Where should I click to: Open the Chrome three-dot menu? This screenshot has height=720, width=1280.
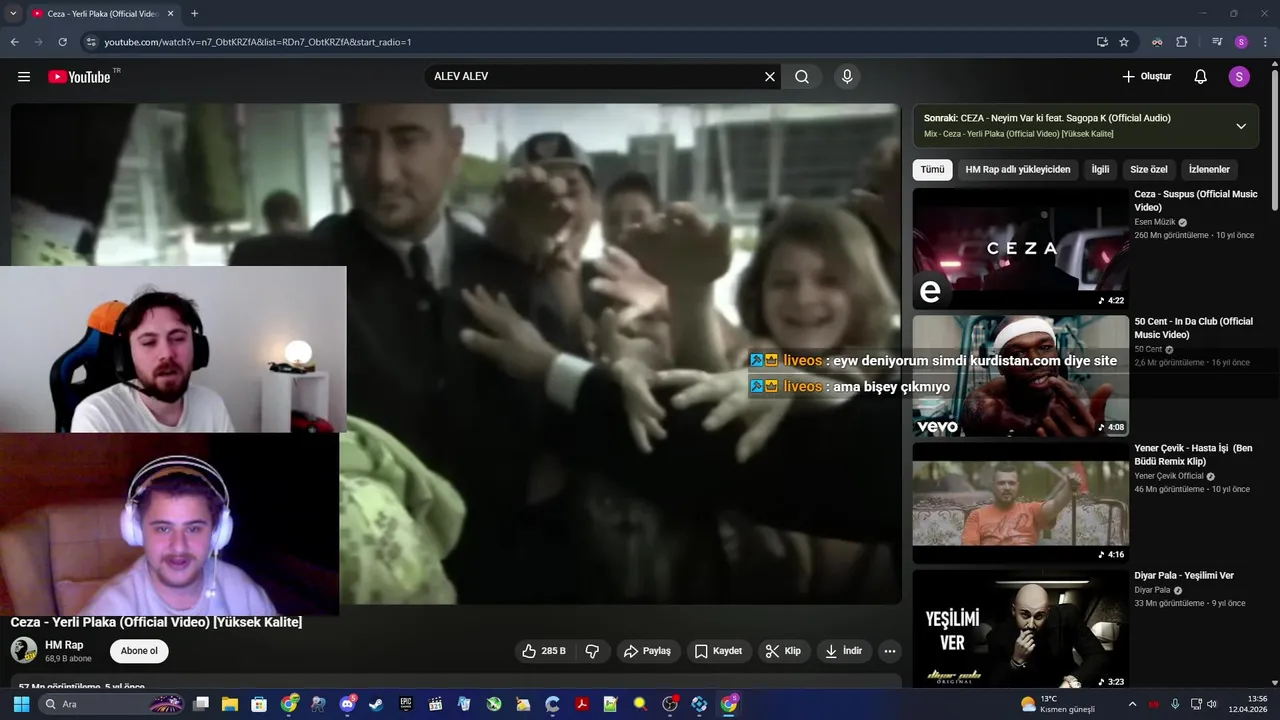point(1265,42)
